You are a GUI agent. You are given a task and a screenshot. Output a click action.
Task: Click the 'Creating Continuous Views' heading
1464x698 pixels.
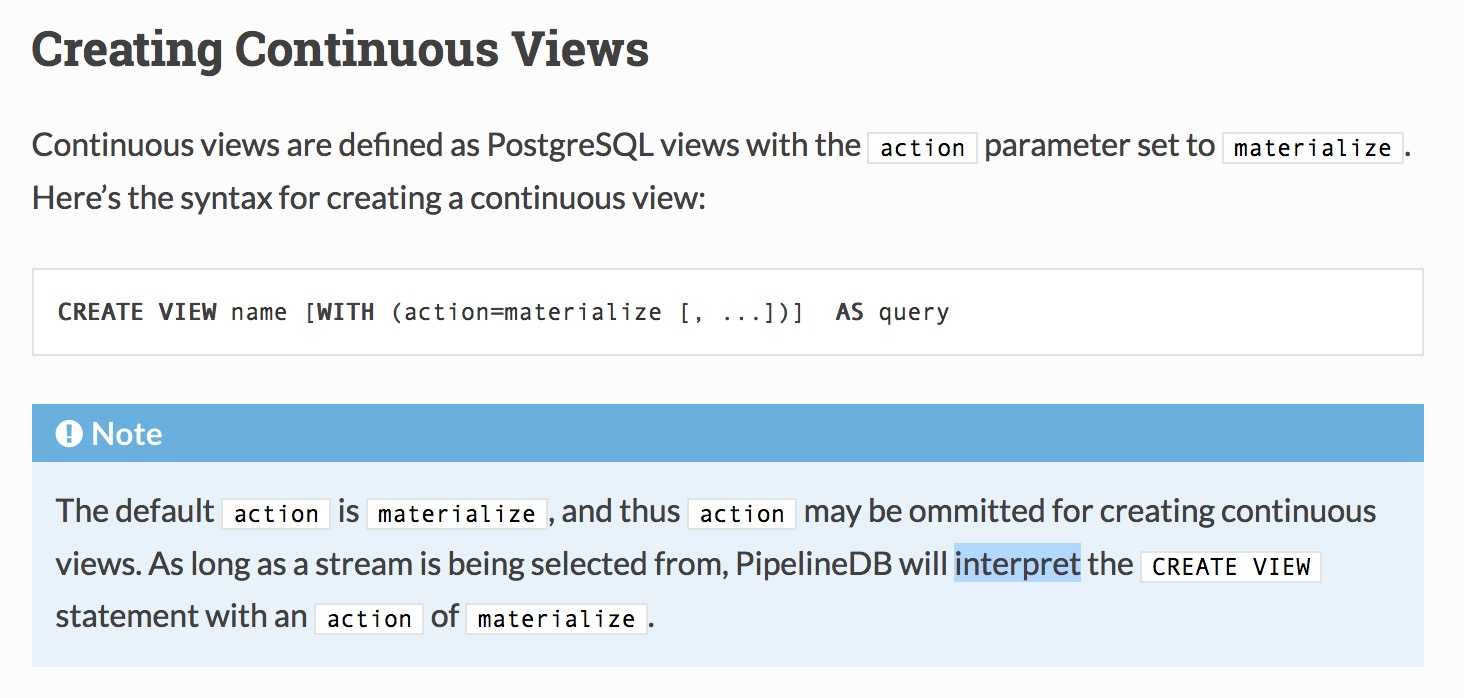pos(341,50)
